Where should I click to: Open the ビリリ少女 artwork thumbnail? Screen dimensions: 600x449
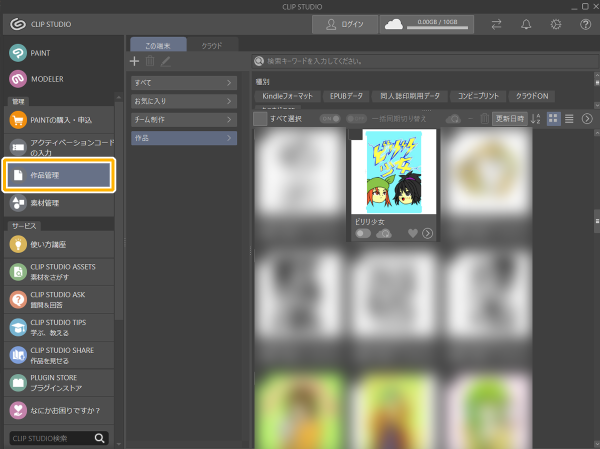(393, 171)
